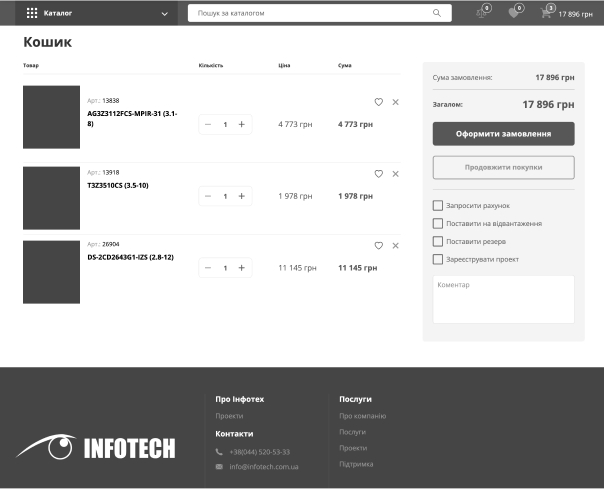Open the favorites heart icon in header
This screenshot has width=604, height=489.
point(514,13)
